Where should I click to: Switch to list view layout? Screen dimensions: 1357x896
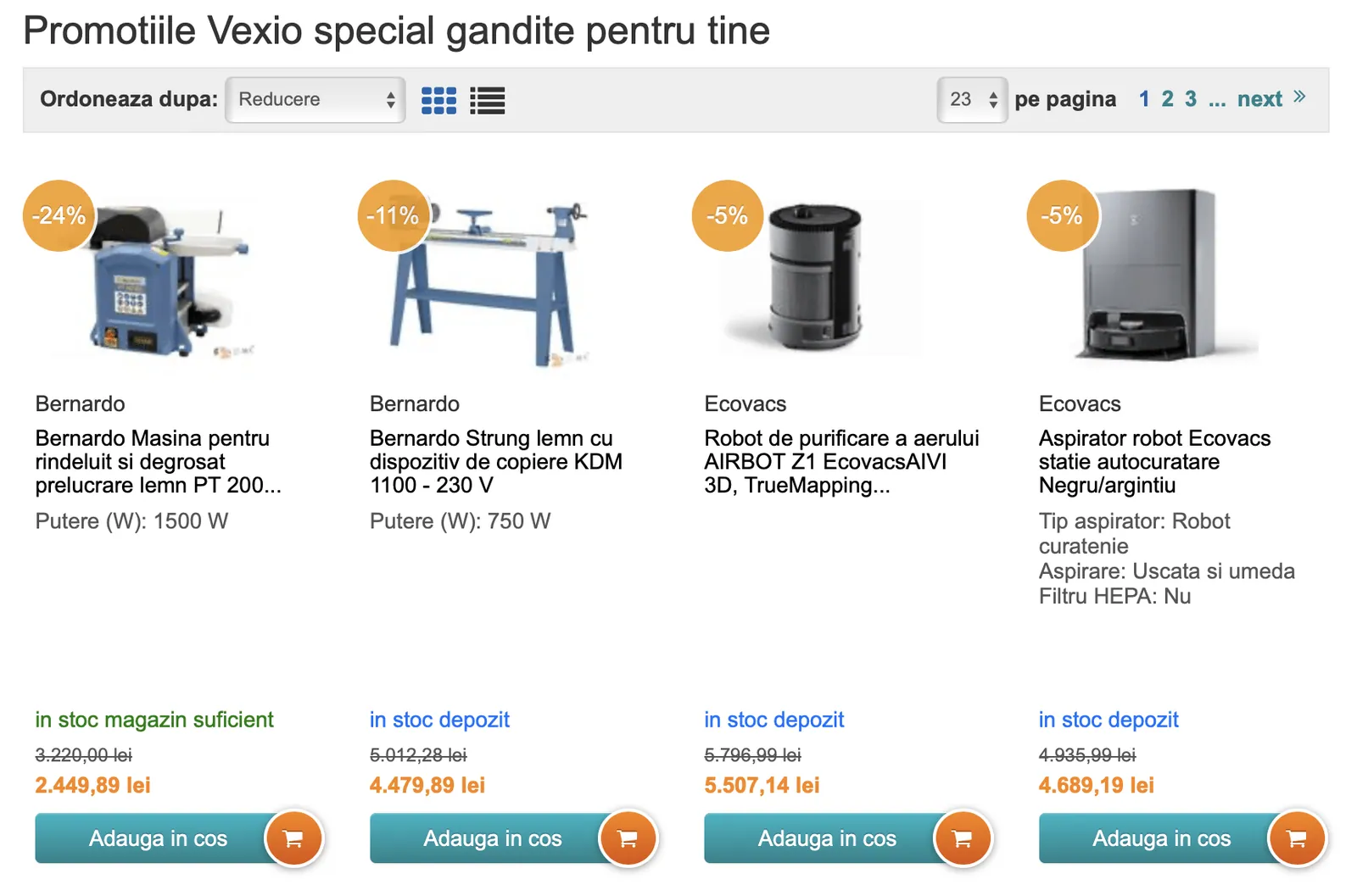[488, 100]
